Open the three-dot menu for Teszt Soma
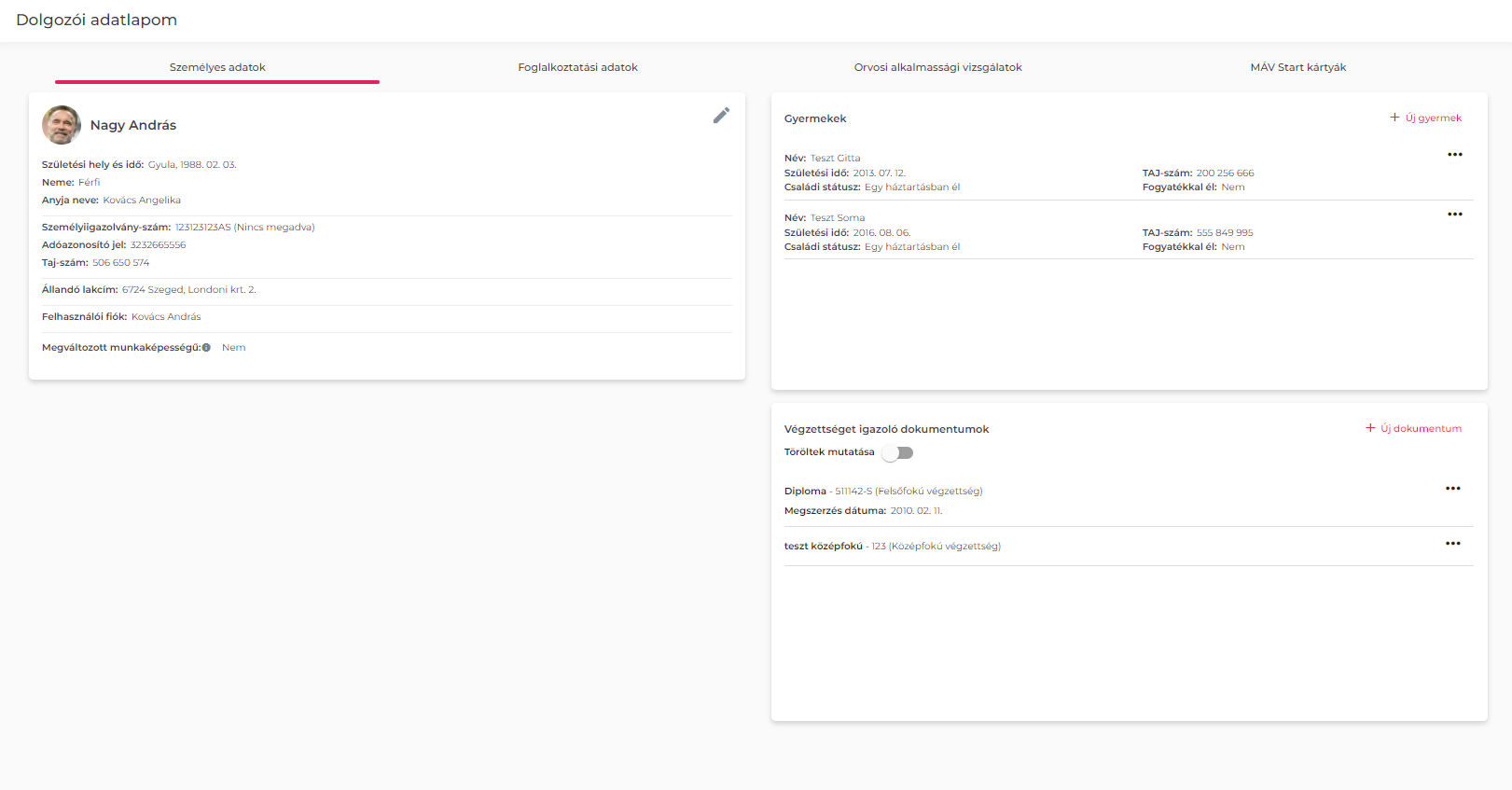Screen dimensions: 1512x790 click(1455, 215)
